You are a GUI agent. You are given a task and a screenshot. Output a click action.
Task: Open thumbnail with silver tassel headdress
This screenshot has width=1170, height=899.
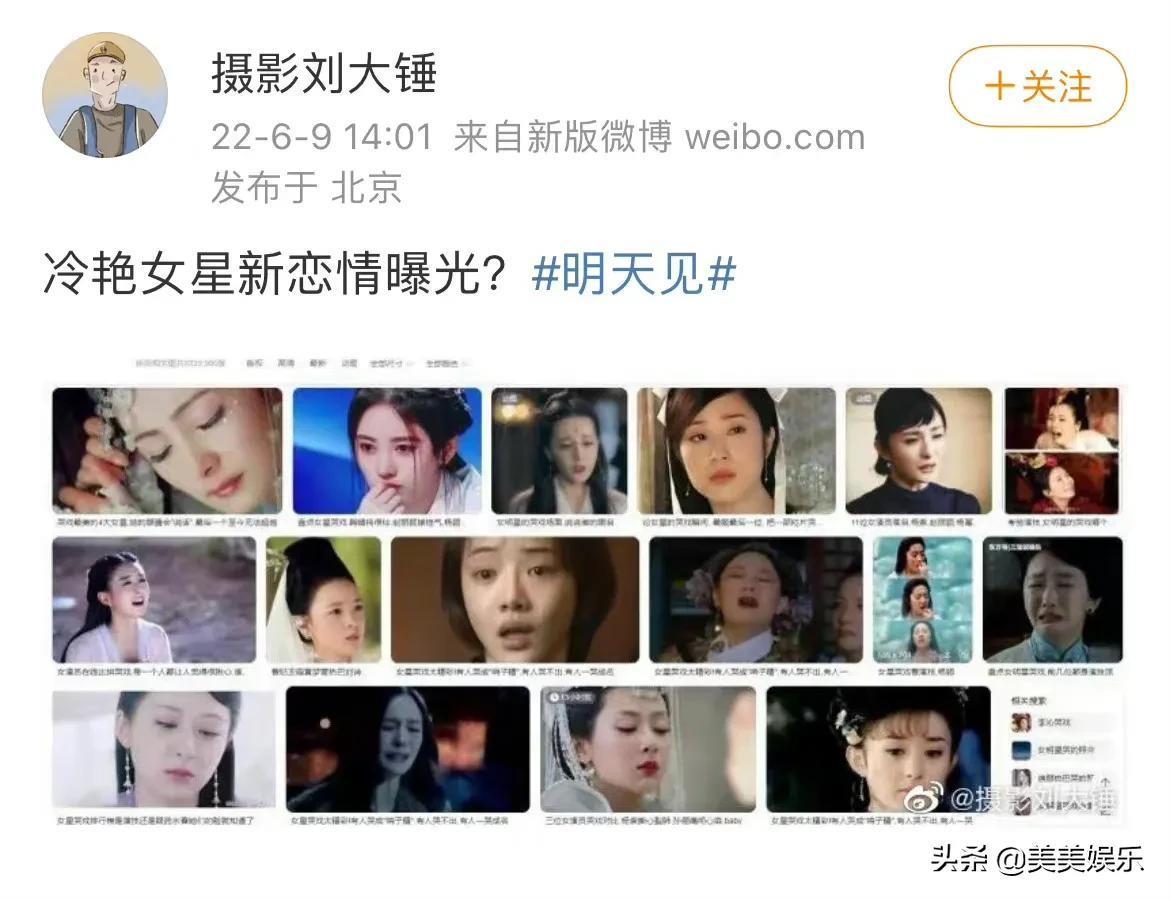648,749
